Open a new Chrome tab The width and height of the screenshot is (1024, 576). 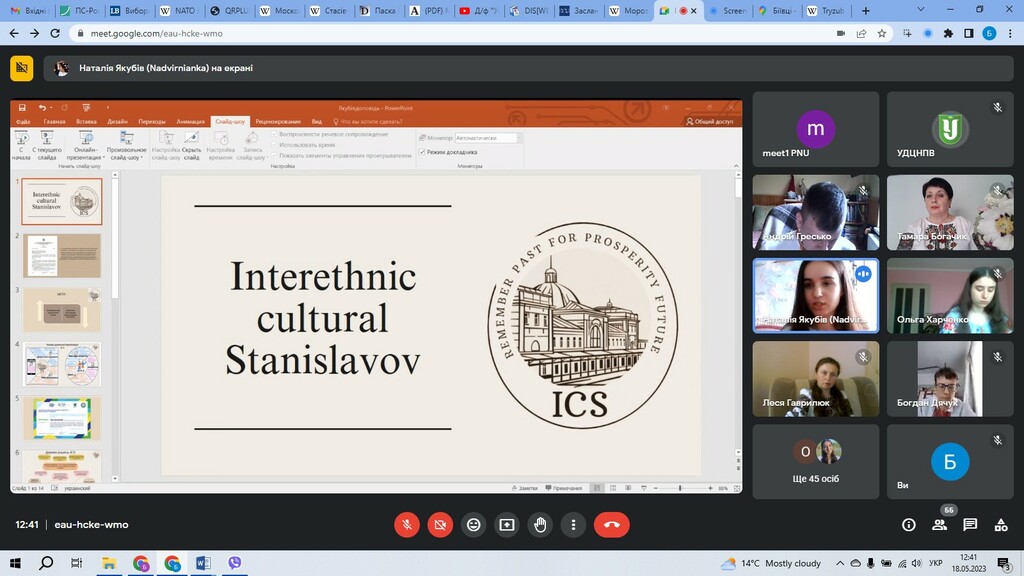pos(866,11)
